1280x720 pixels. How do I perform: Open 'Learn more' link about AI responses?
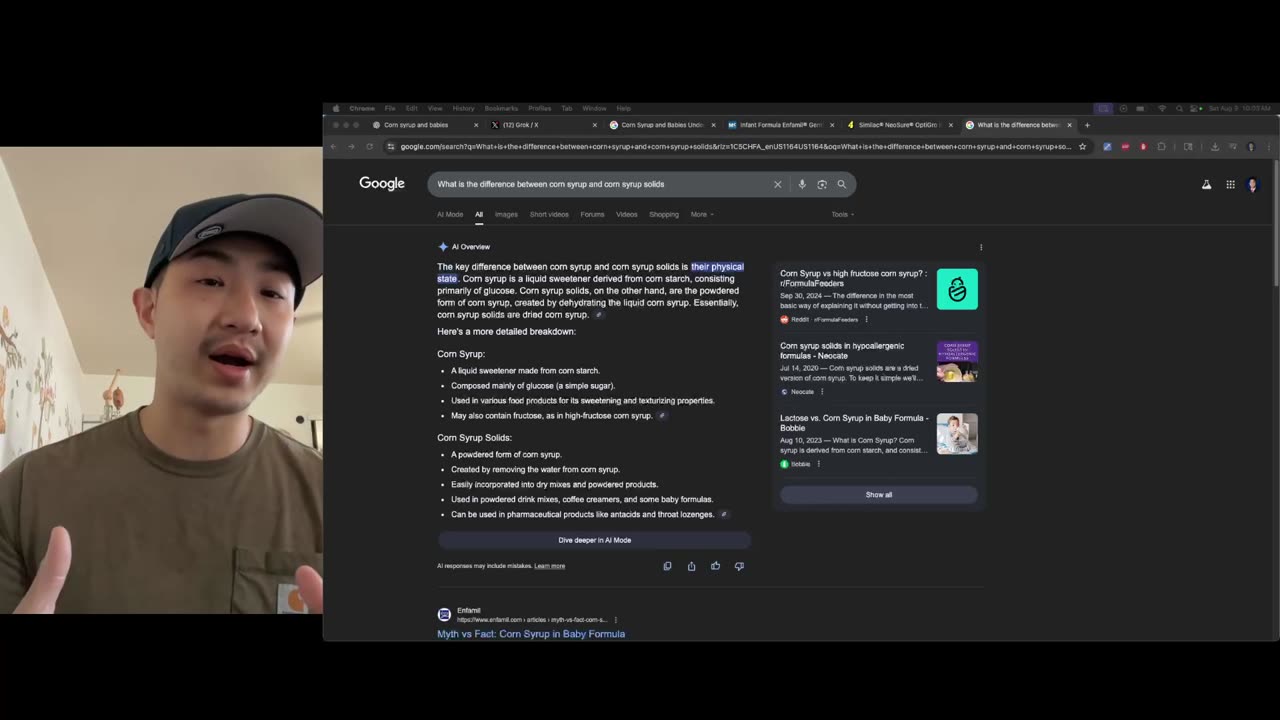pyautogui.click(x=550, y=566)
